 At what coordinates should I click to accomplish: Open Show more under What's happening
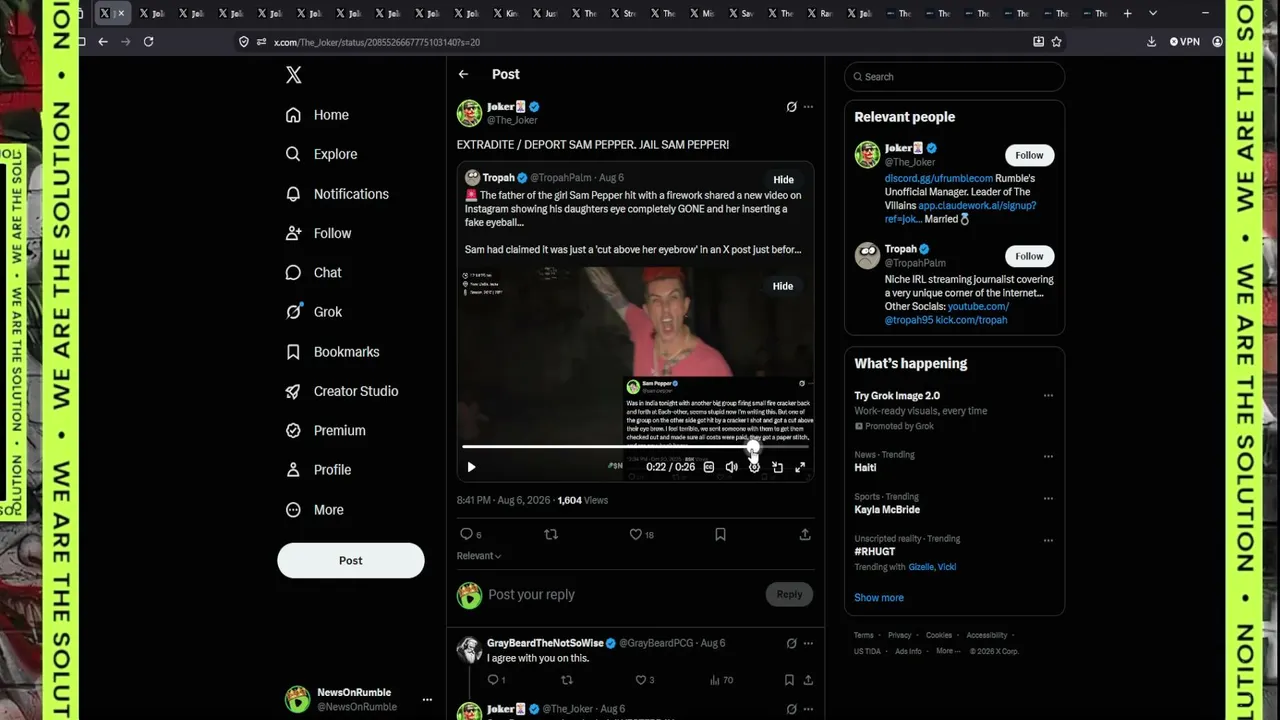click(x=879, y=598)
